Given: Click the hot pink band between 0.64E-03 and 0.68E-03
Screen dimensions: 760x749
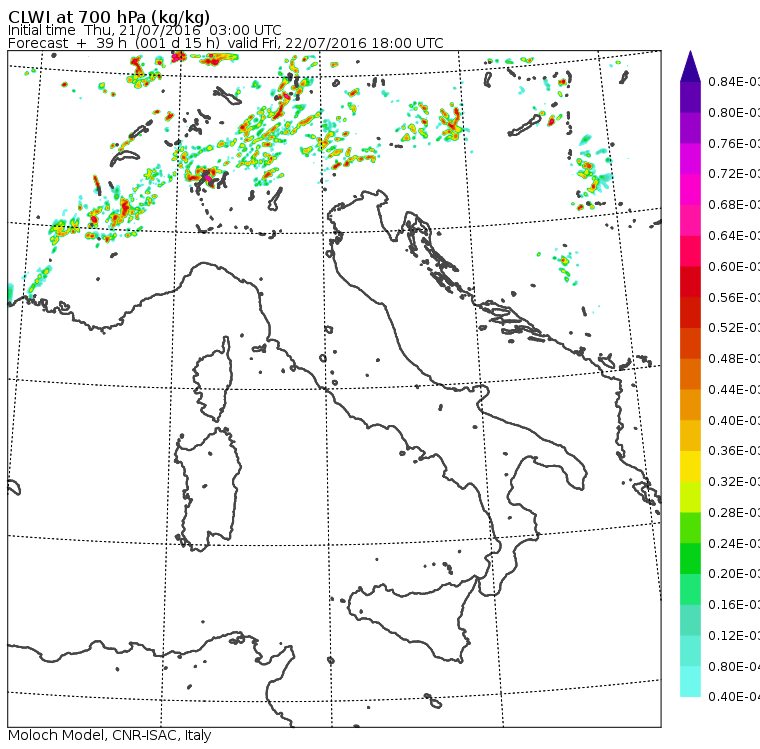Looking at the screenshot, I should [690, 220].
